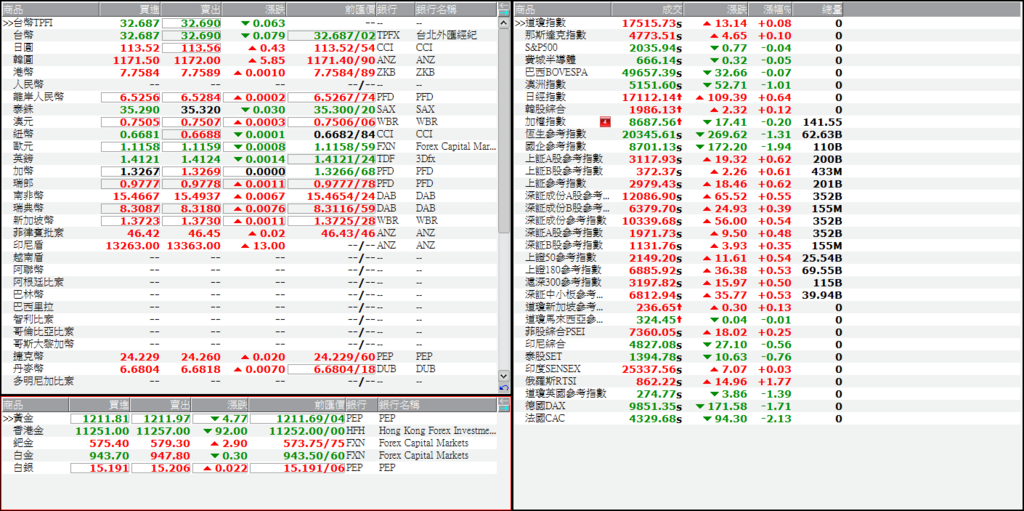This screenshot has width=1024, height=511.
Task: Select the 黃金 row in metals panel
Action: (249, 418)
